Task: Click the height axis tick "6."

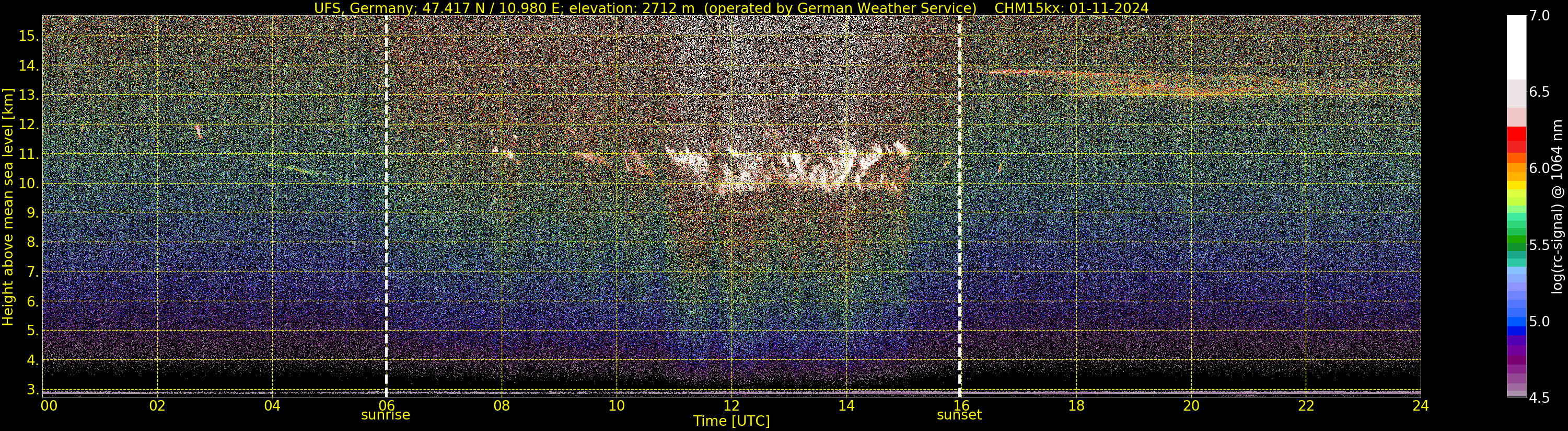Action: [33, 301]
